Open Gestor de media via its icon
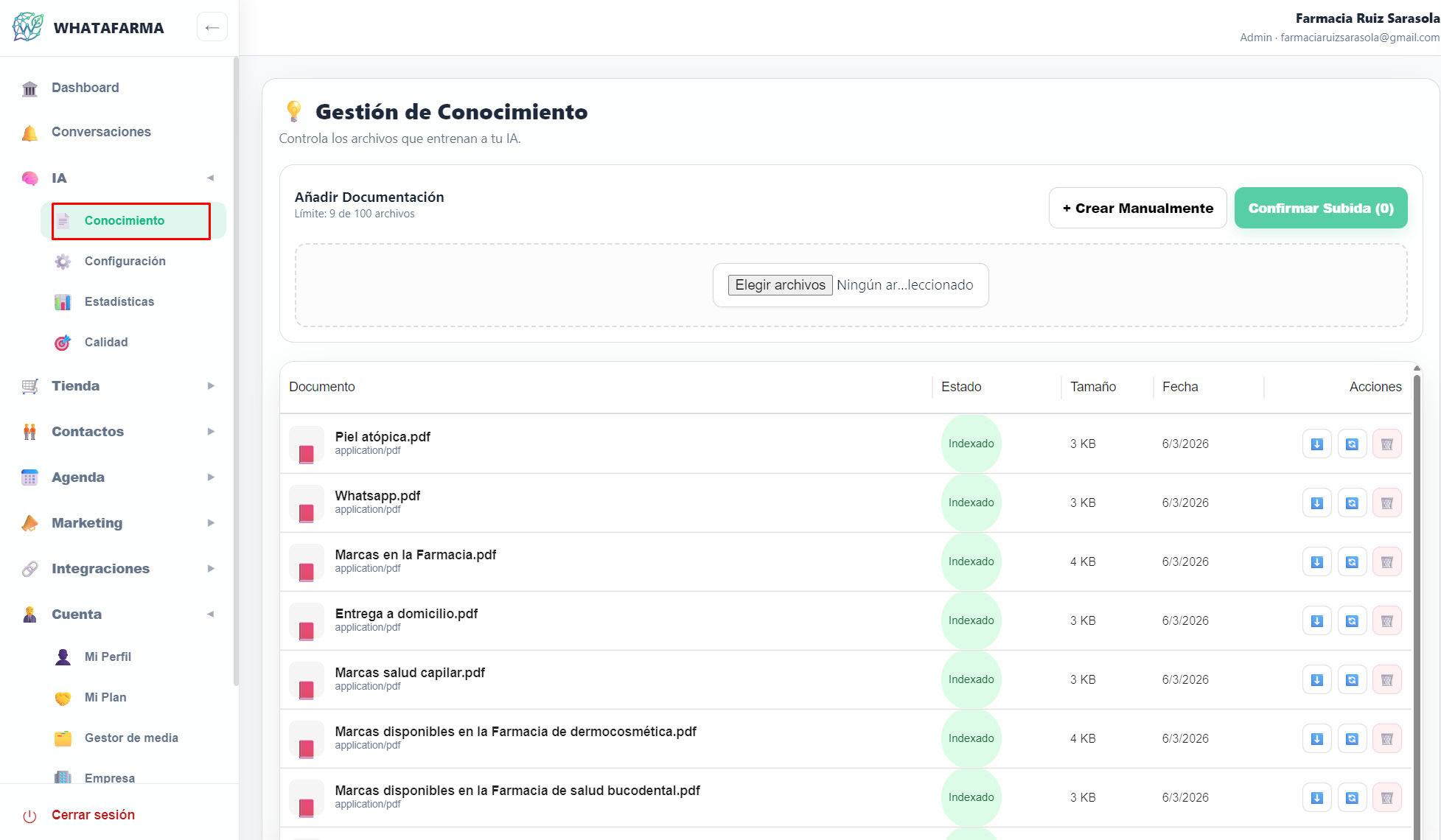 [63, 738]
